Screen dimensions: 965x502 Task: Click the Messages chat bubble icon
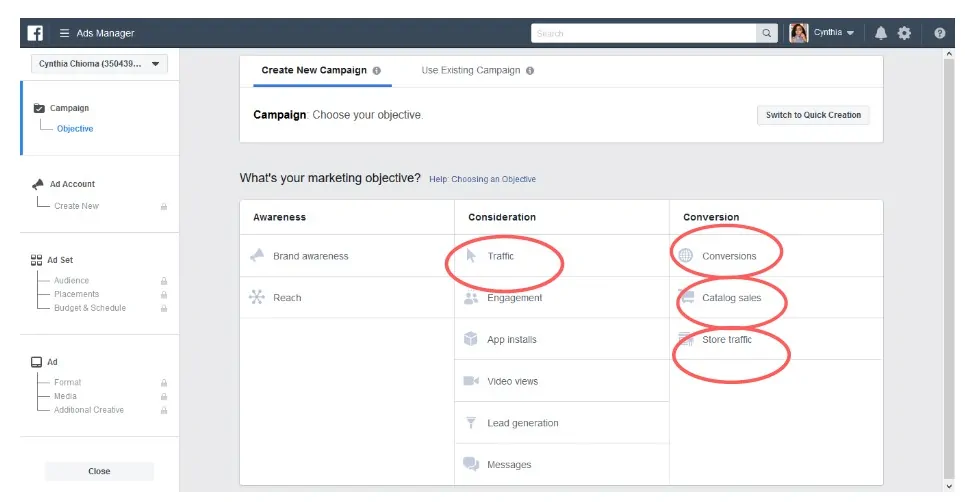[471, 464]
